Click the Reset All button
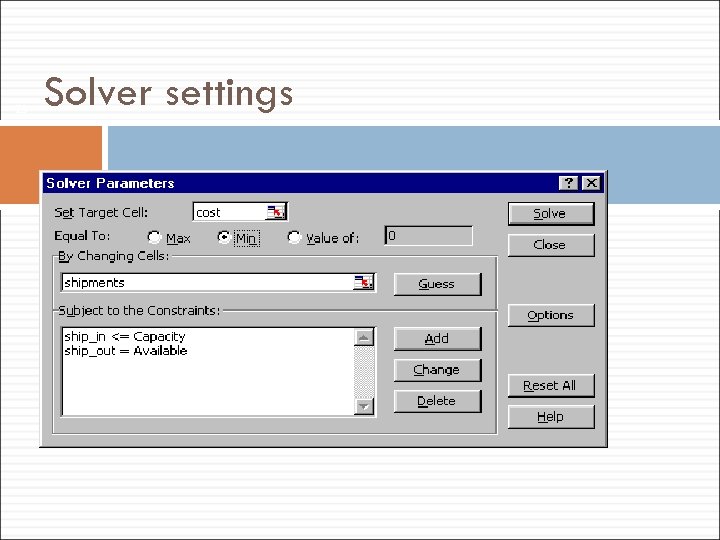The width and height of the screenshot is (720, 540). (x=551, y=385)
